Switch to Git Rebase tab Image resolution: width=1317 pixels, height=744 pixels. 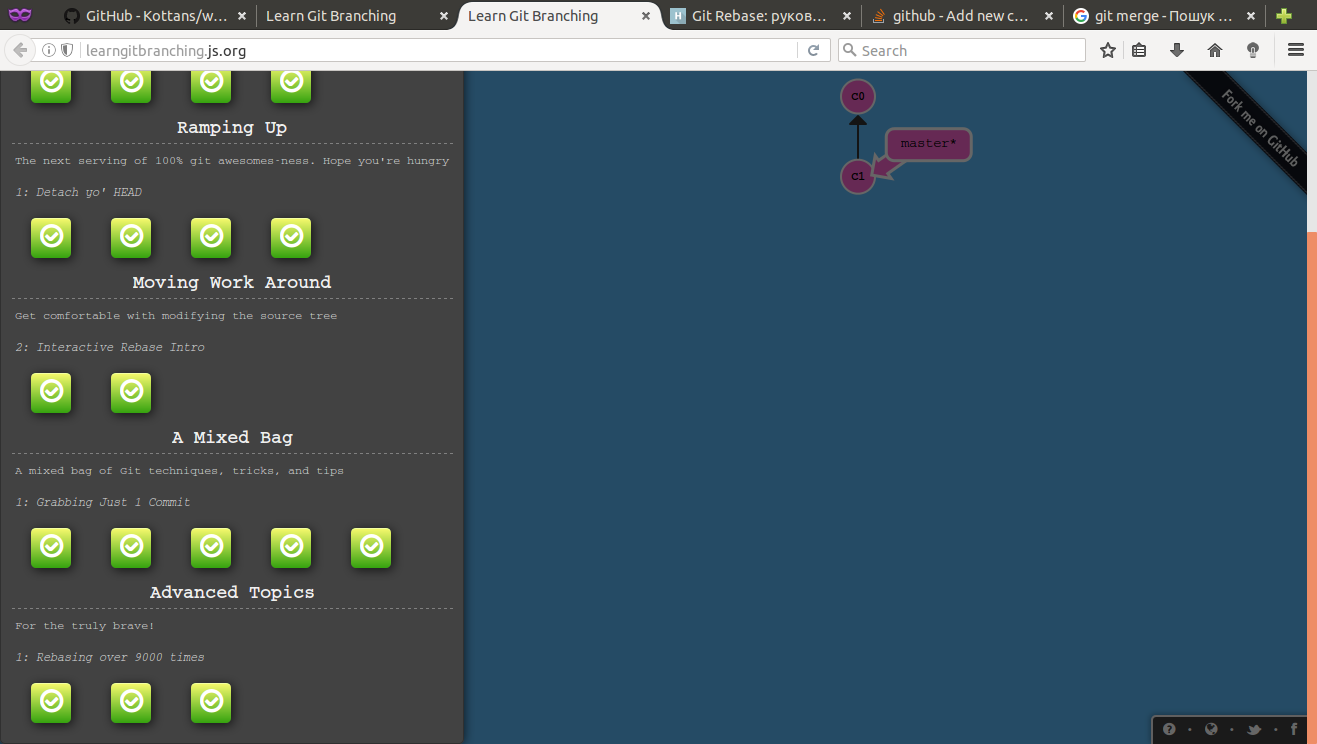760,16
